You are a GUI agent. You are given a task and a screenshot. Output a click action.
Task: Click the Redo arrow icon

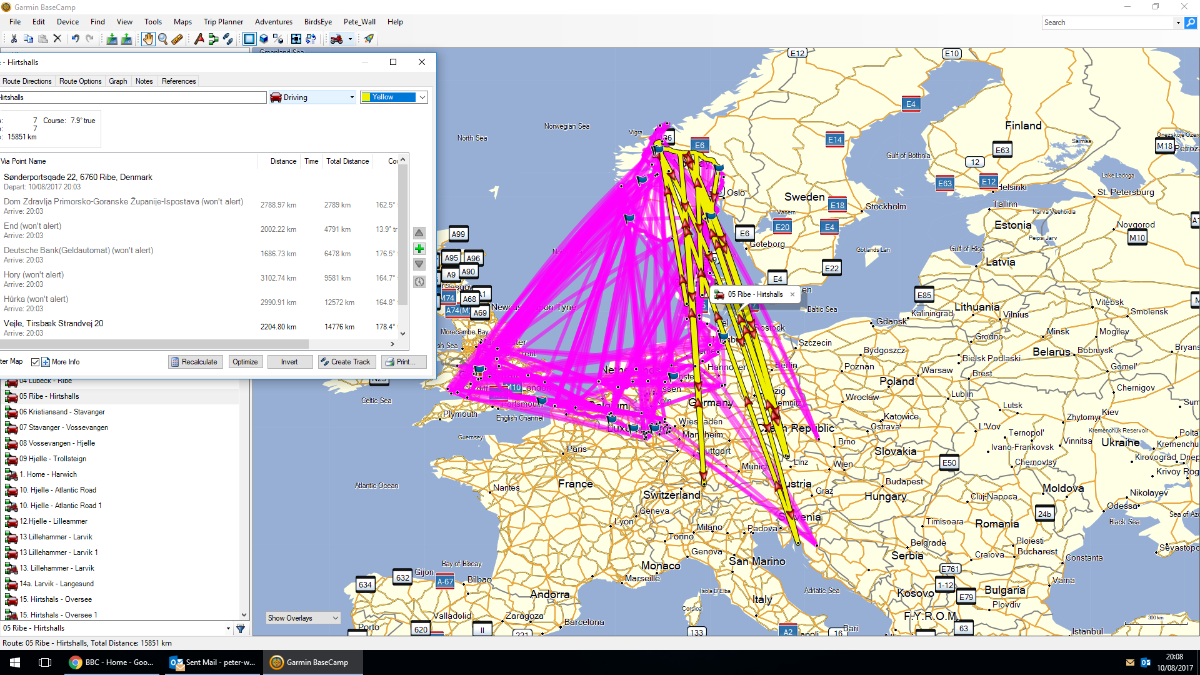coord(89,39)
